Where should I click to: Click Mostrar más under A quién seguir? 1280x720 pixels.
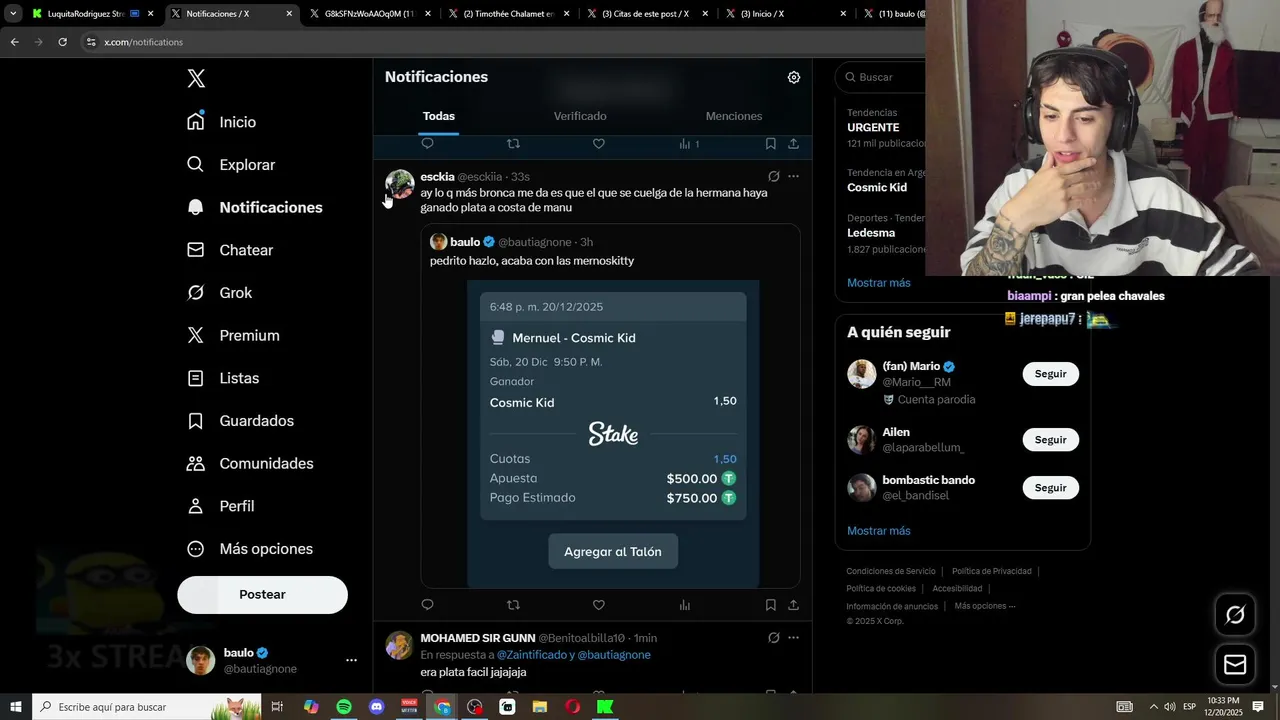[879, 531]
